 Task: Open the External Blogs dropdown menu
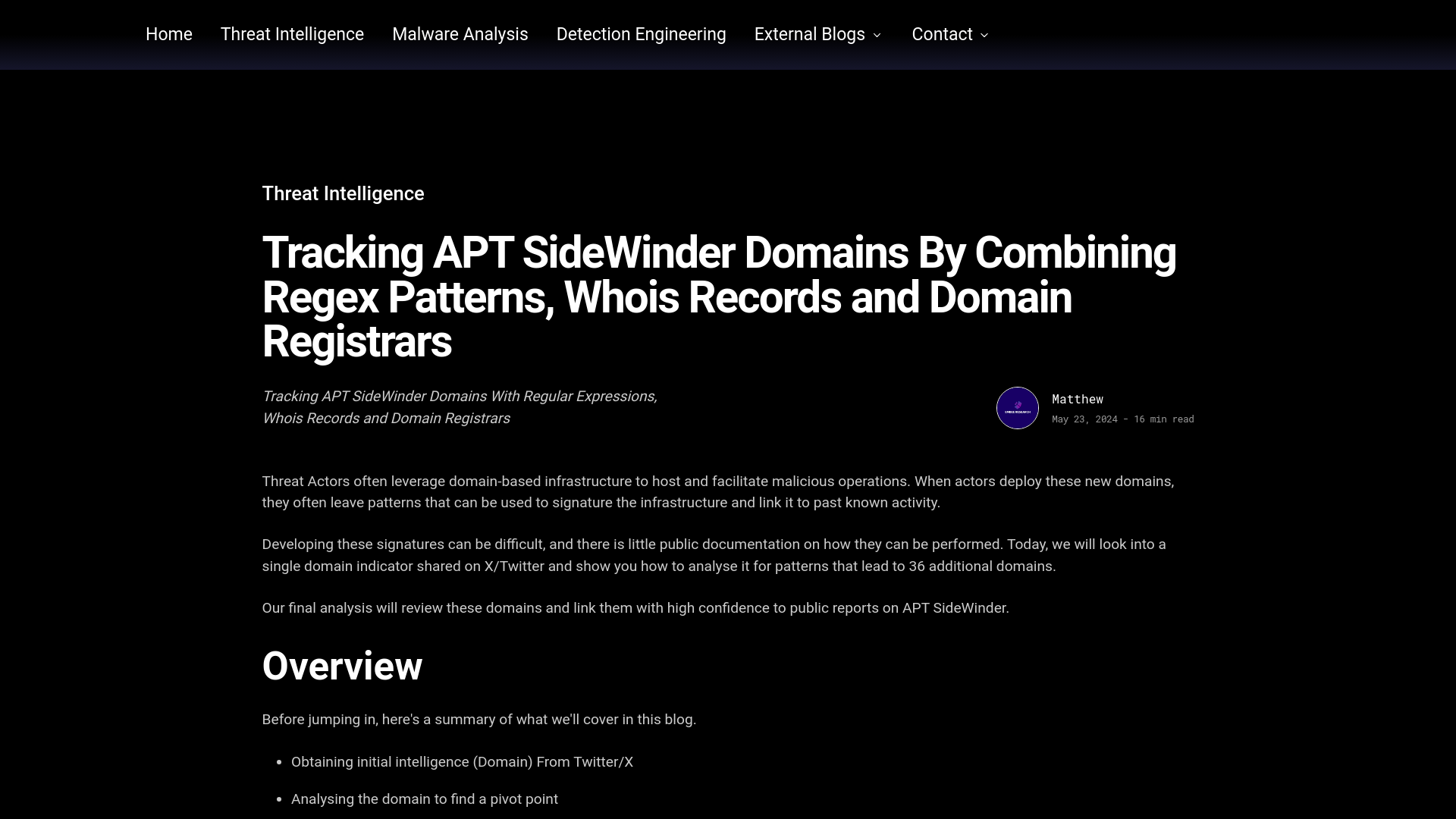coord(818,34)
